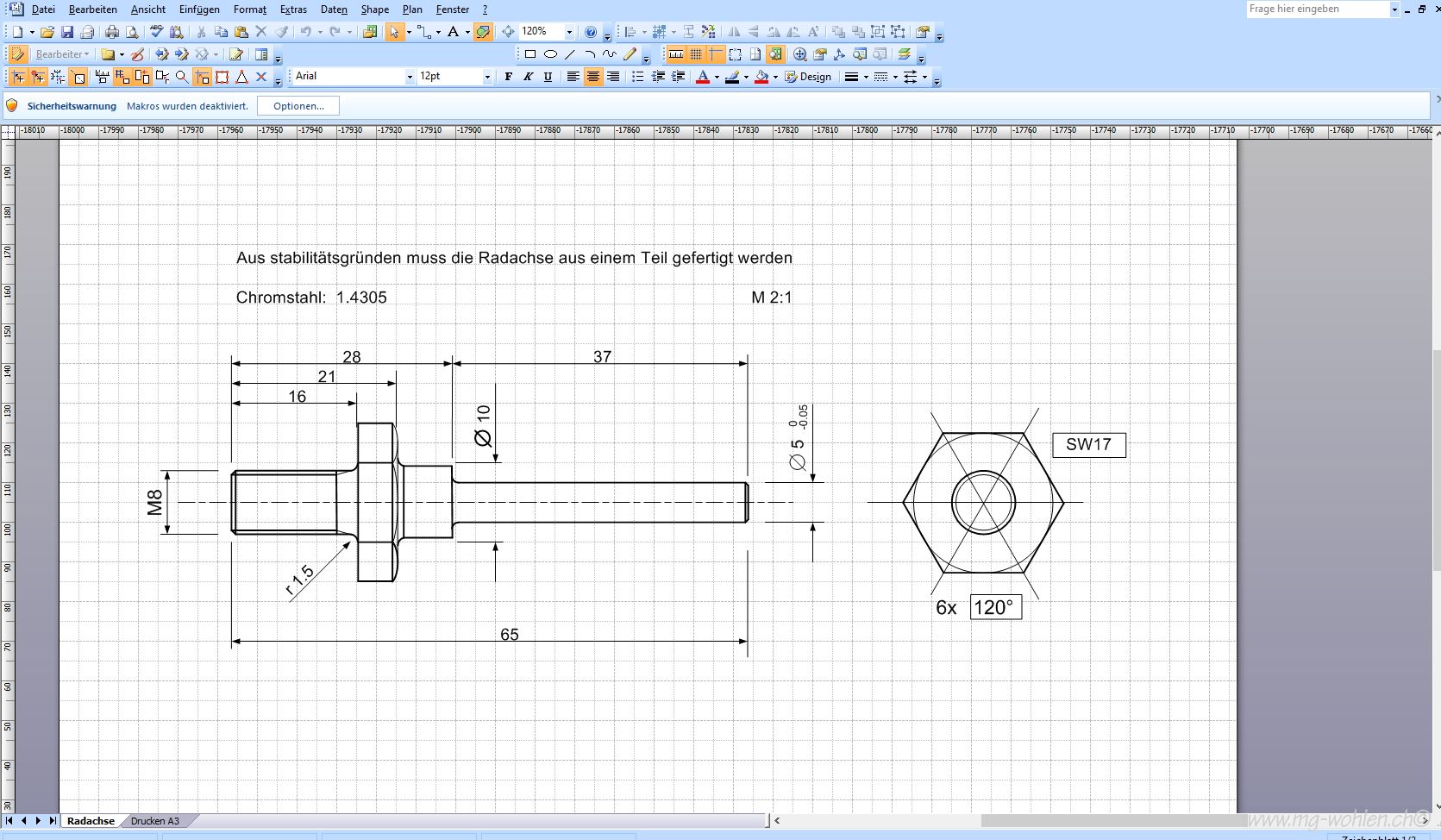Go to the last page tab arrow
Screen dimensions: 1441x840
coord(53,821)
